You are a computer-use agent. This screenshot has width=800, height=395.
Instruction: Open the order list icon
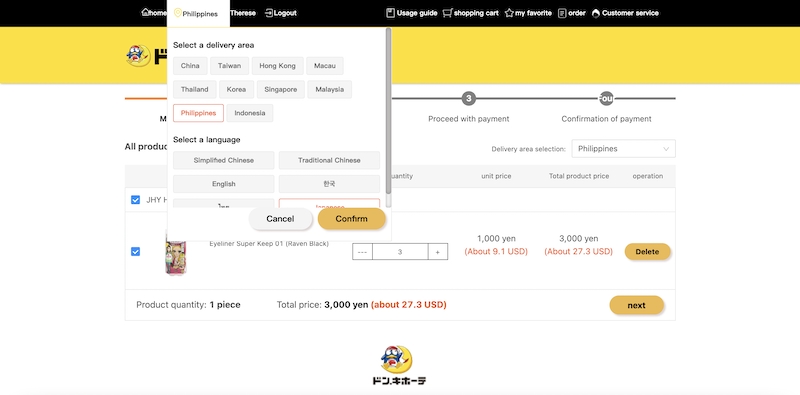pyautogui.click(x=562, y=13)
